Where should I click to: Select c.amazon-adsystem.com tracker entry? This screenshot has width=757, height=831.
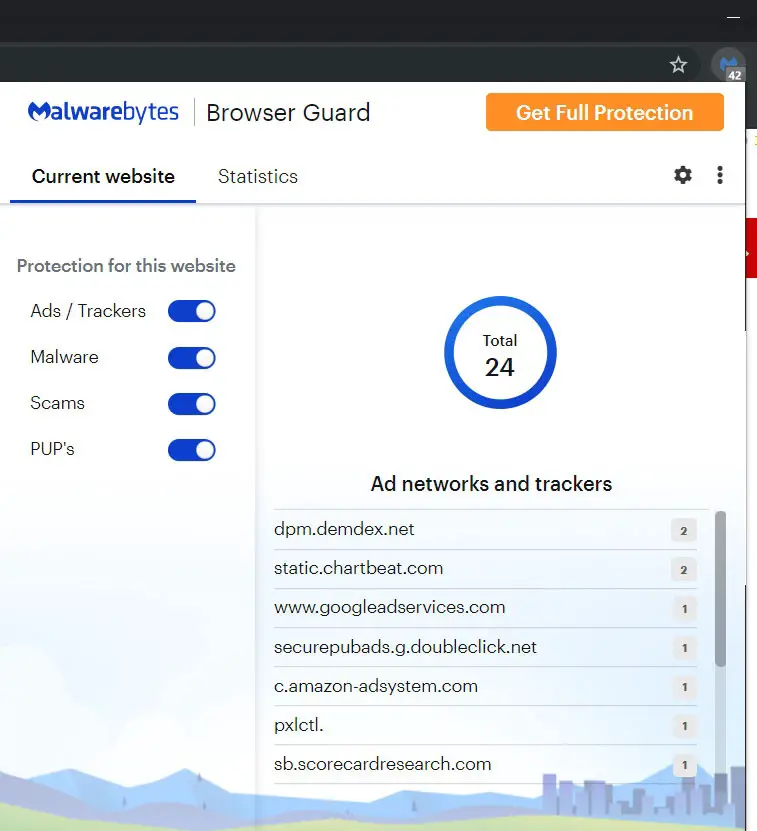pyautogui.click(x=485, y=686)
